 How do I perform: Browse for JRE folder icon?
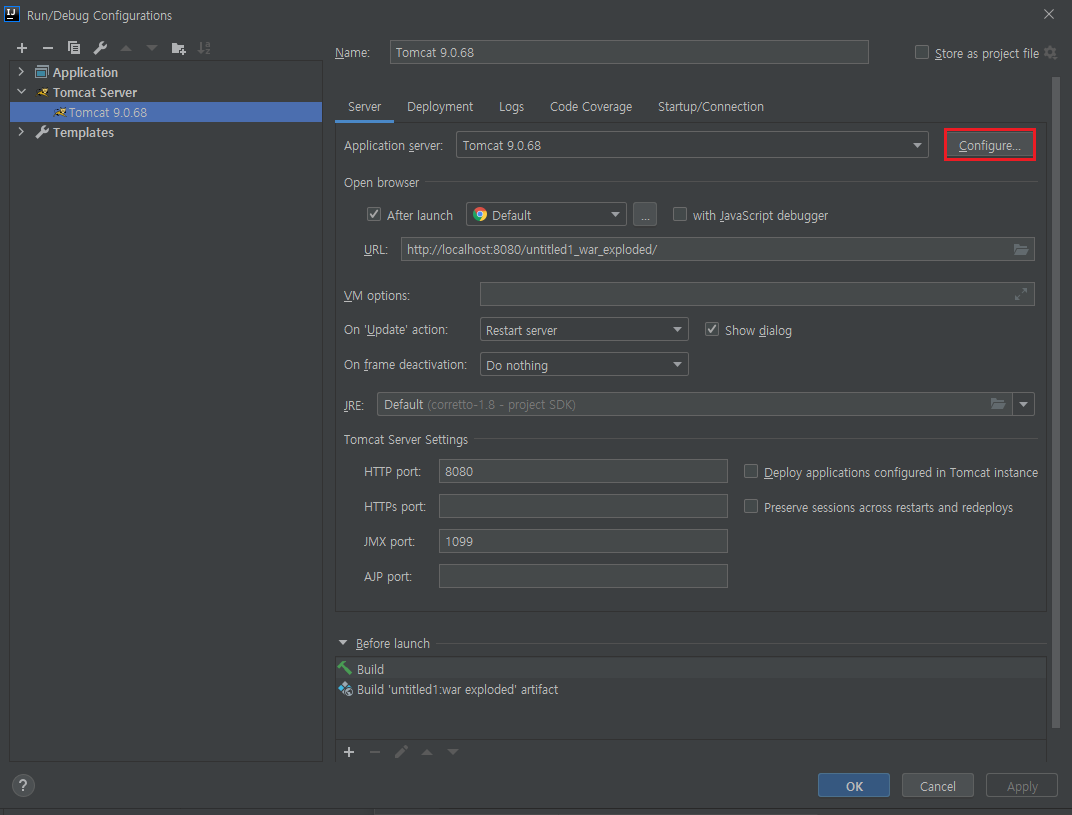[998, 404]
